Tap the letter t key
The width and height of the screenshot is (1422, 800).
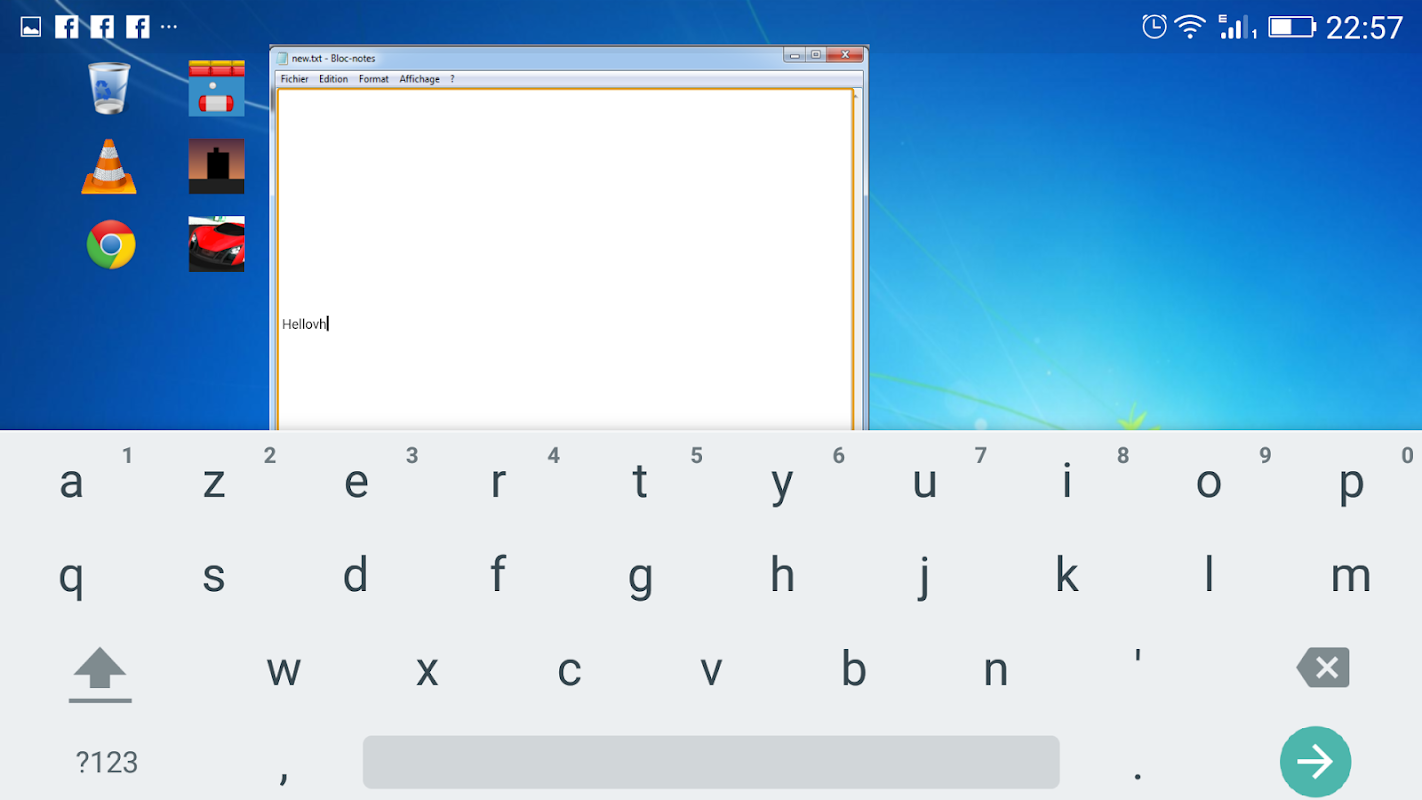point(640,482)
